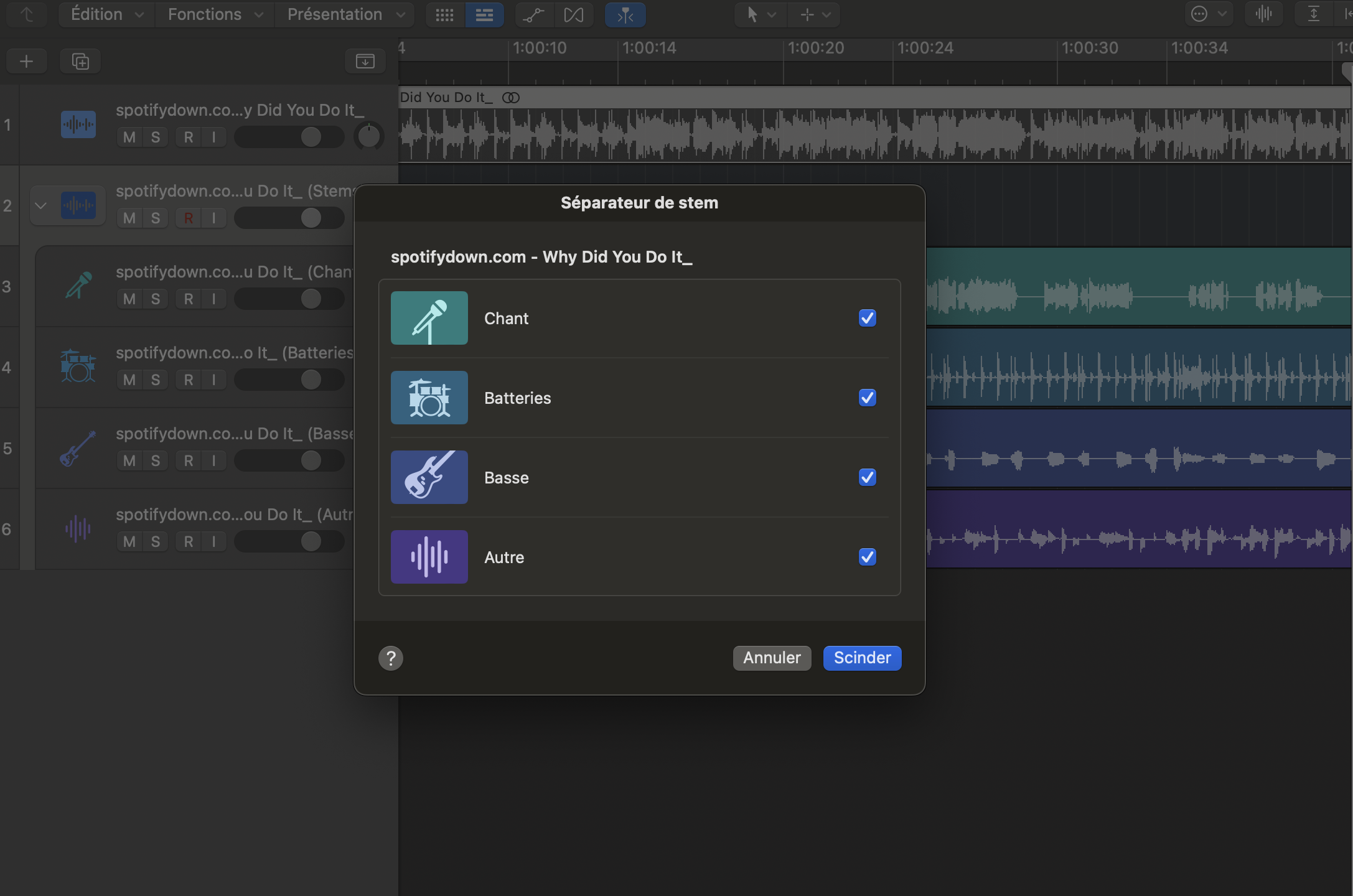The height and width of the screenshot is (896, 1353).
Task: Cancel the dialog with Annuler
Action: (x=771, y=658)
